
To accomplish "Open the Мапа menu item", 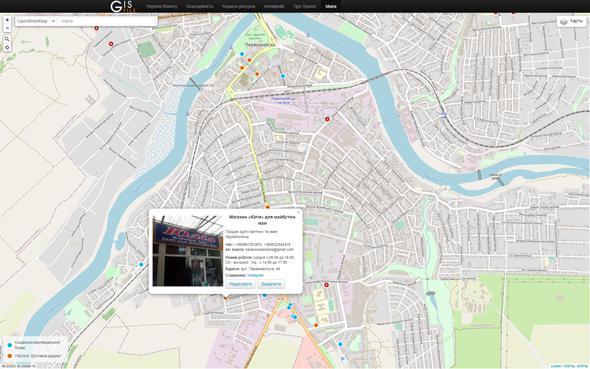I will (x=331, y=6).
